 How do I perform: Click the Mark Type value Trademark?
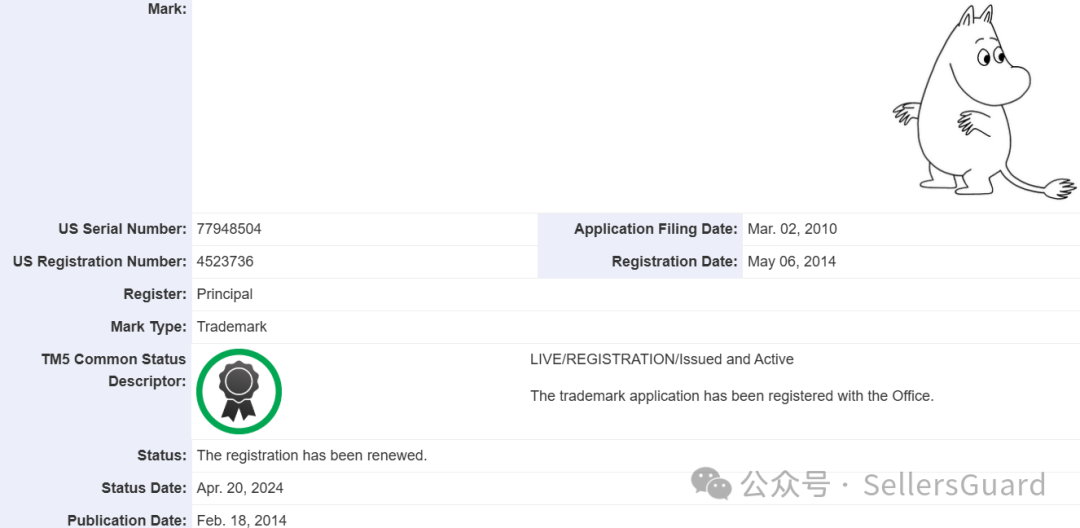click(x=232, y=327)
